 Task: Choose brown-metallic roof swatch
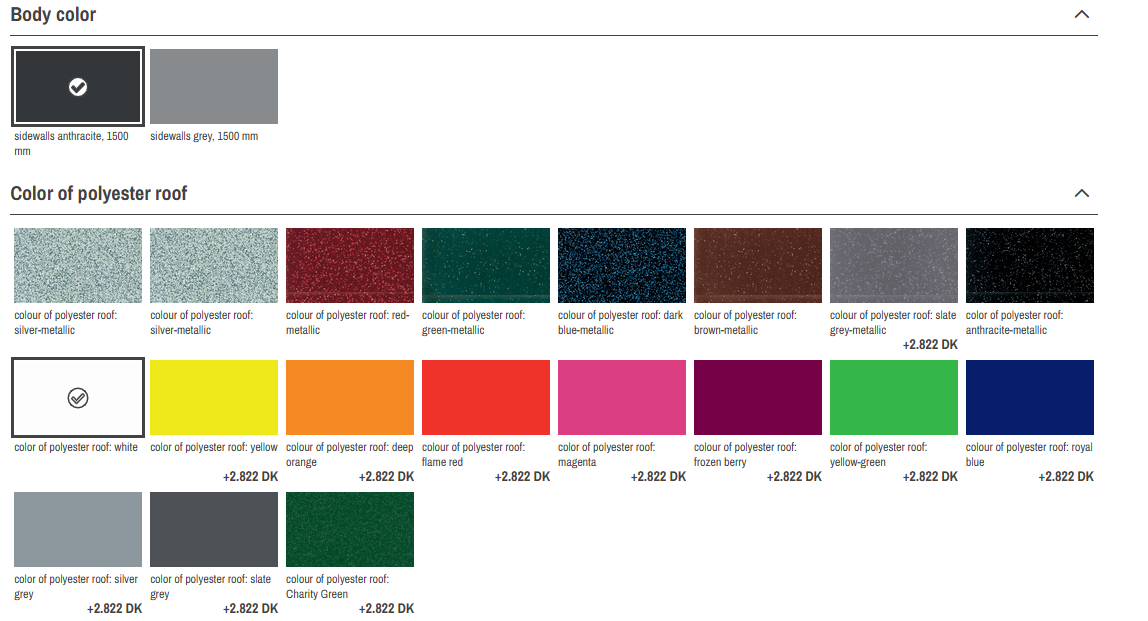tap(757, 265)
